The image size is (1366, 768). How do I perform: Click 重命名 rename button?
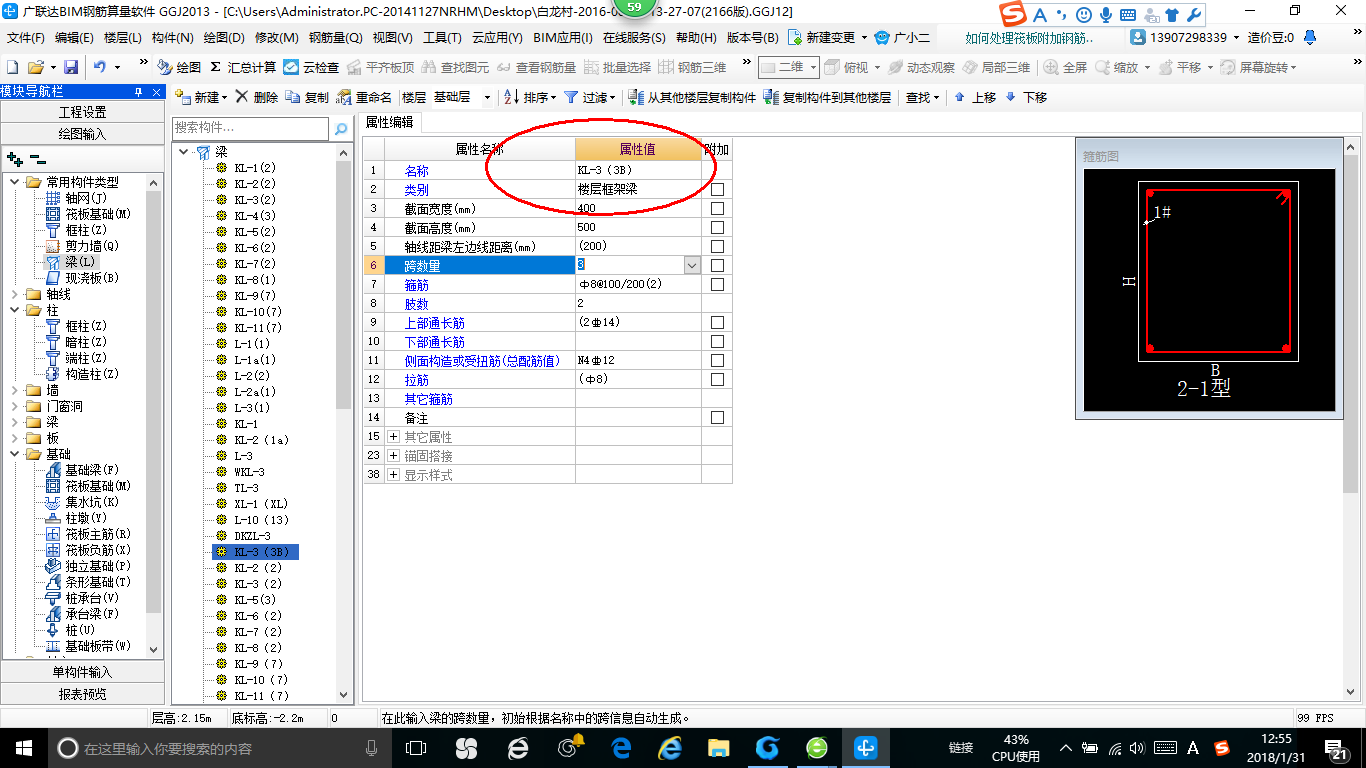[x=365, y=97]
